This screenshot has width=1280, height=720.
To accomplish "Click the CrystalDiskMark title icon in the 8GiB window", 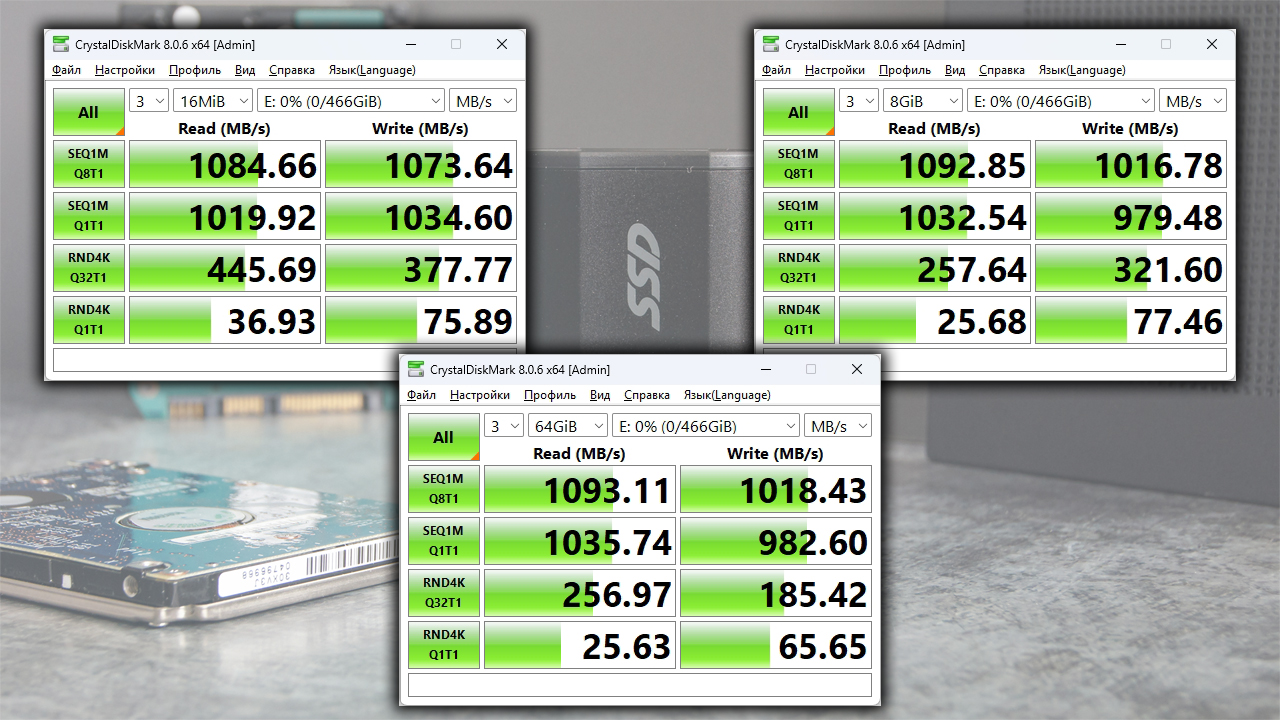I will (x=771, y=44).
